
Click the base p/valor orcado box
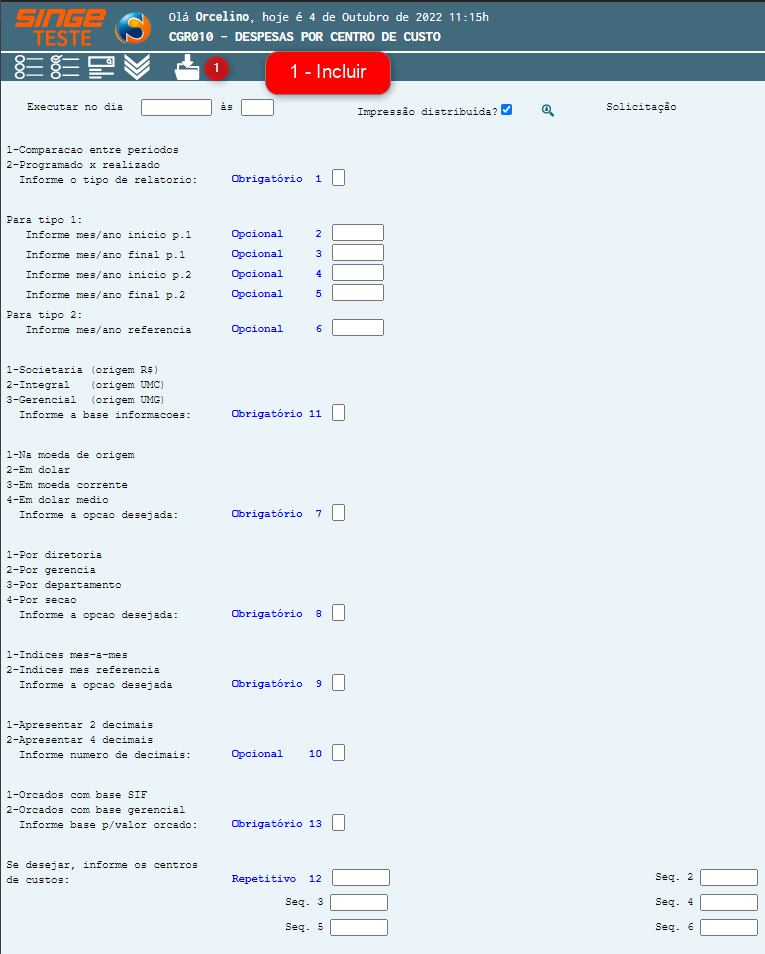tap(338, 823)
